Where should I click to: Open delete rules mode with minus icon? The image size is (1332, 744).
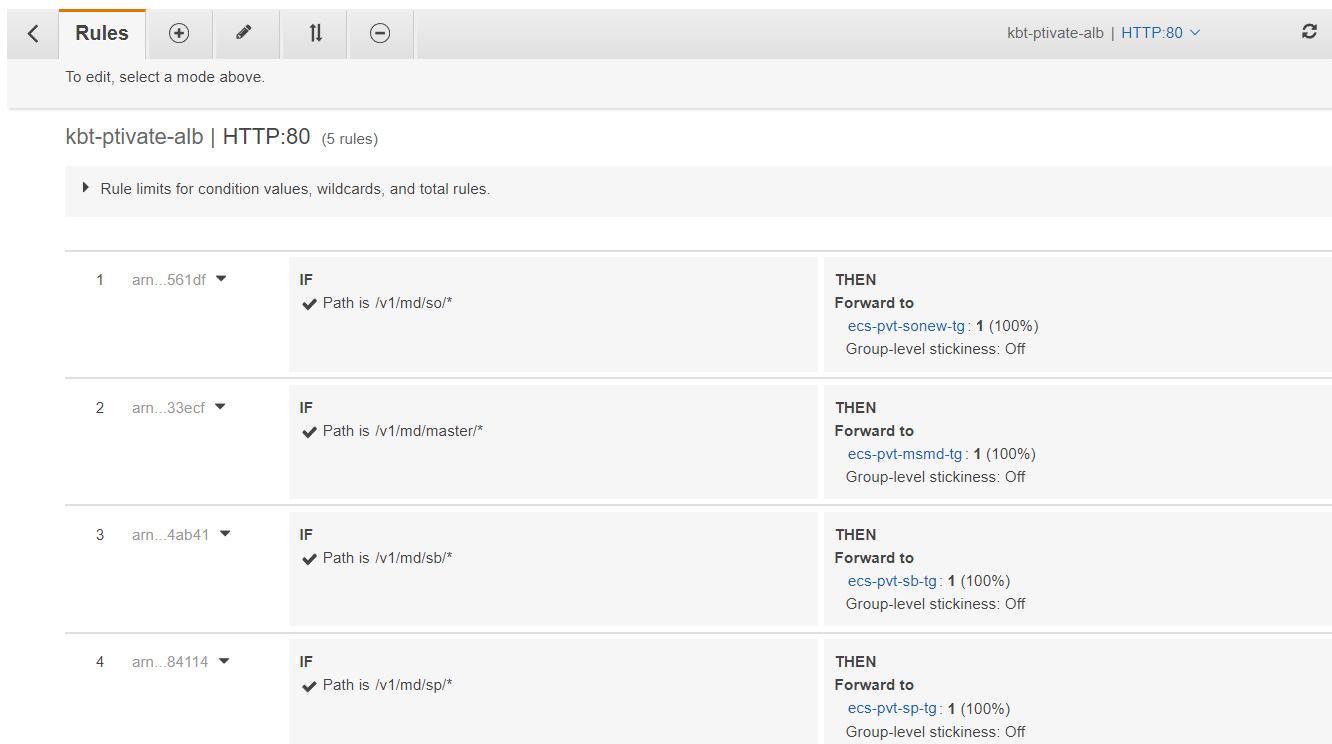coord(380,33)
